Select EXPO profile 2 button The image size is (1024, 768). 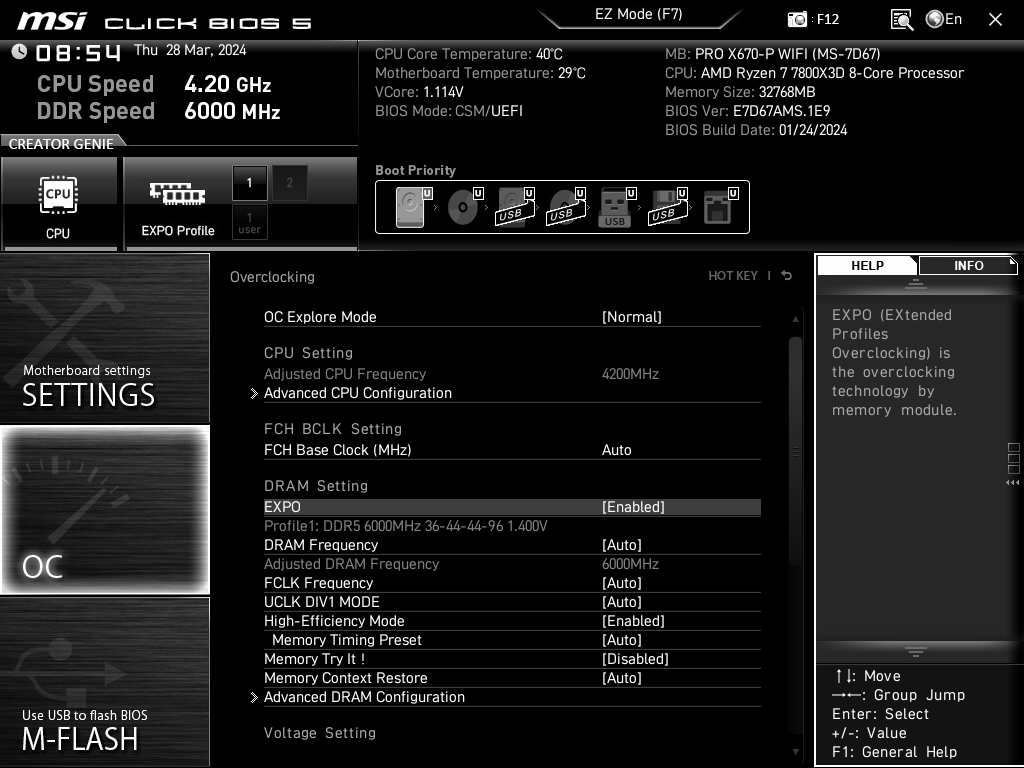(x=289, y=183)
